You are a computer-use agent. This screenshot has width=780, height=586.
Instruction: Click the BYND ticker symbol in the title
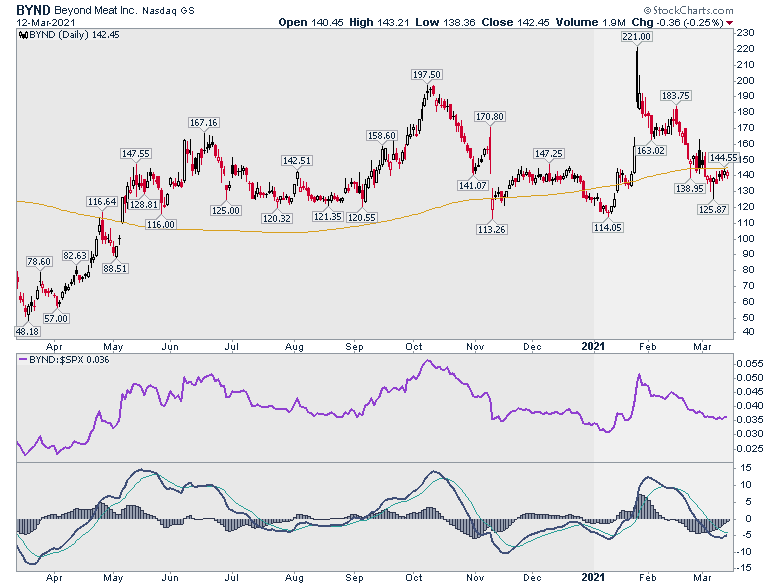coord(33,10)
